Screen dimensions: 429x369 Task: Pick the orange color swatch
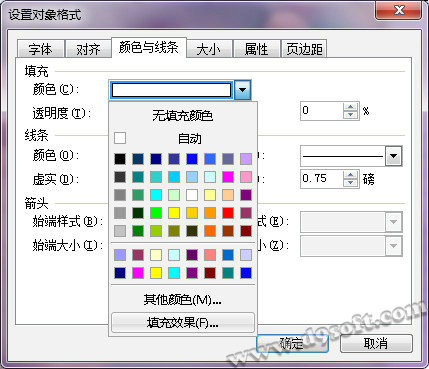[x=210, y=213]
